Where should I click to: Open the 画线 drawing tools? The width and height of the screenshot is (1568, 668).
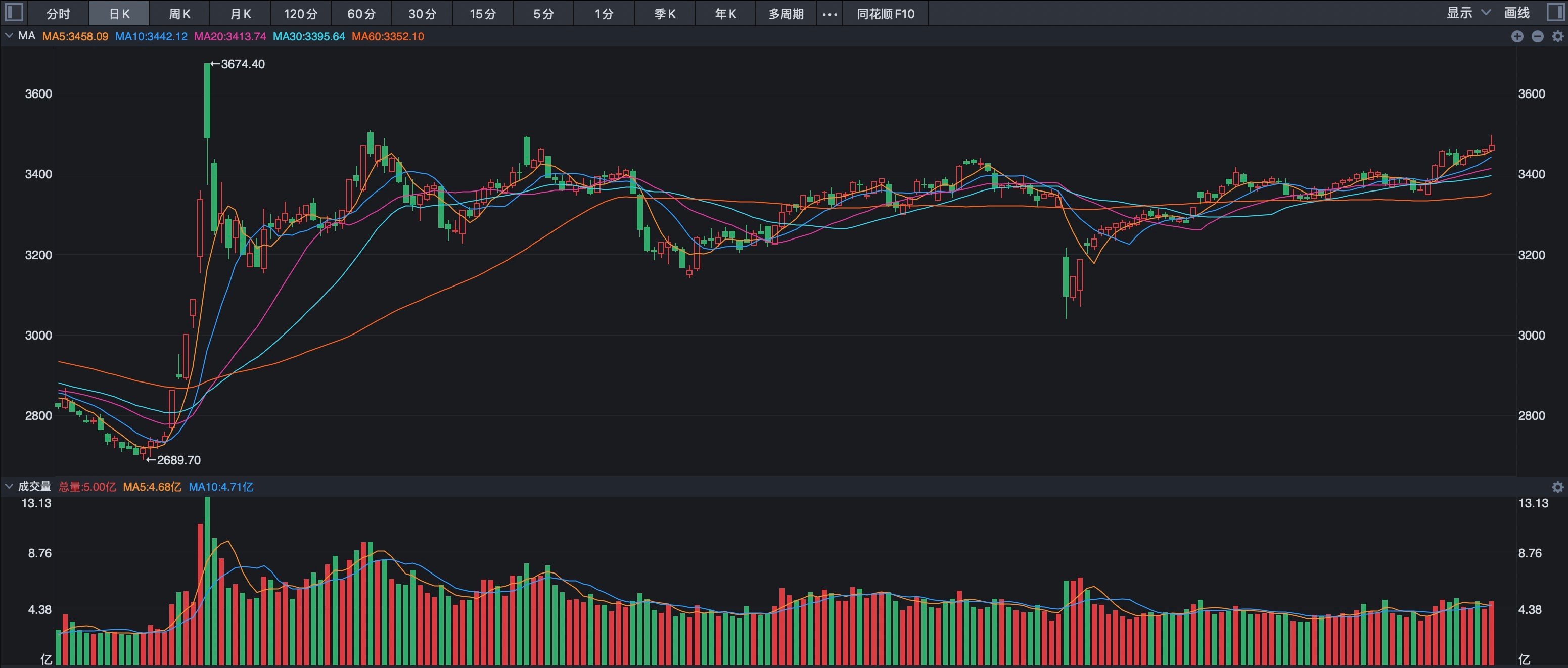[x=1517, y=13]
